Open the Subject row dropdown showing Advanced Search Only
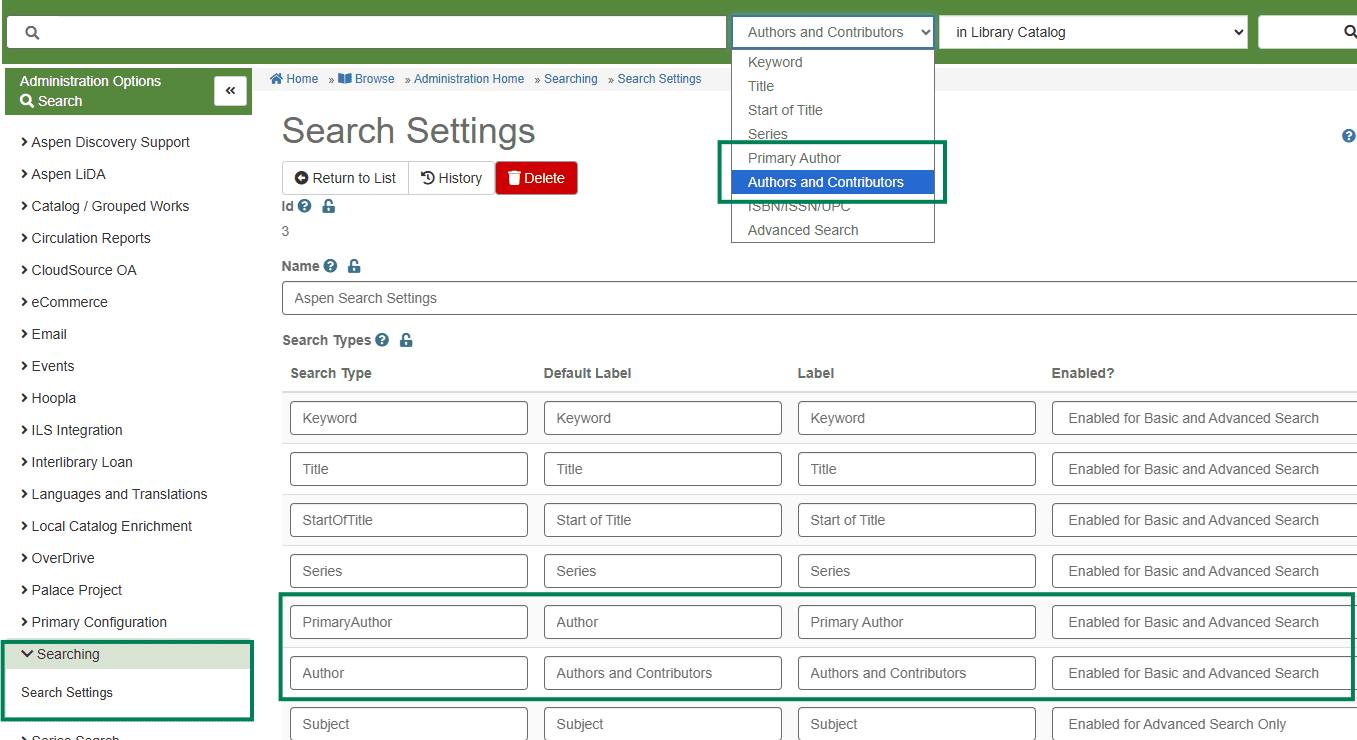This screenshot has height=740, width=1357. [1204, 724]
